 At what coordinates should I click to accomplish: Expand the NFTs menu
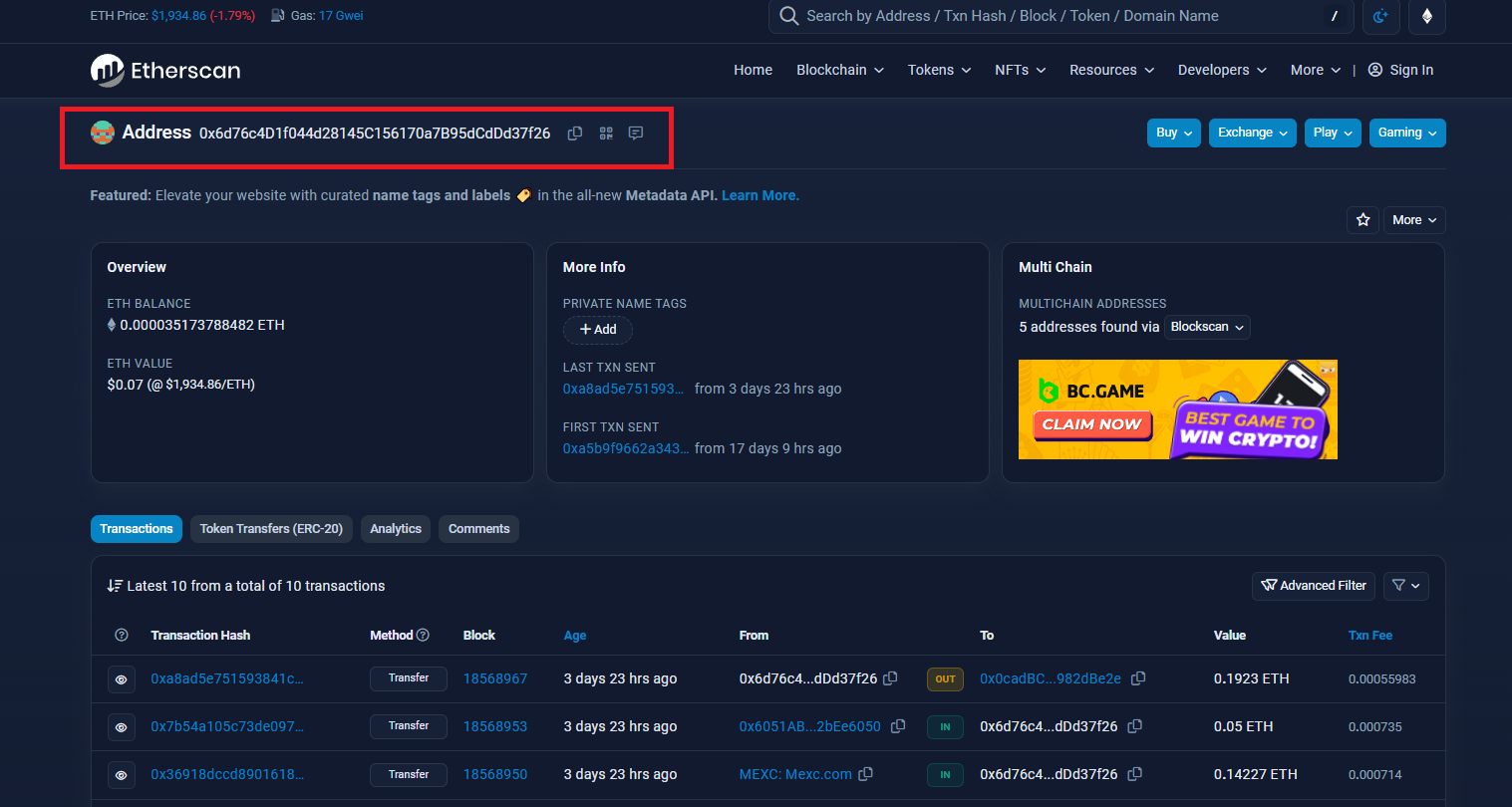coord(1020,70)
